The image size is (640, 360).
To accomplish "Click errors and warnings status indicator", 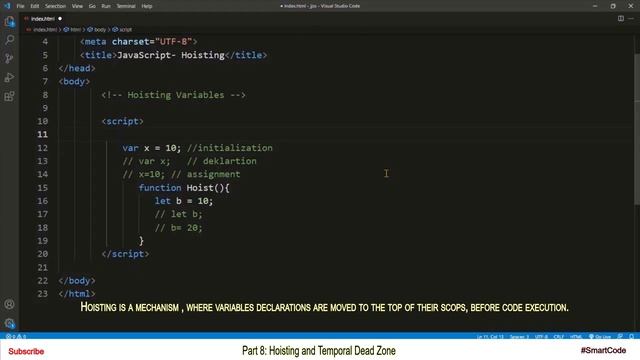I will (x=16, y=337).
